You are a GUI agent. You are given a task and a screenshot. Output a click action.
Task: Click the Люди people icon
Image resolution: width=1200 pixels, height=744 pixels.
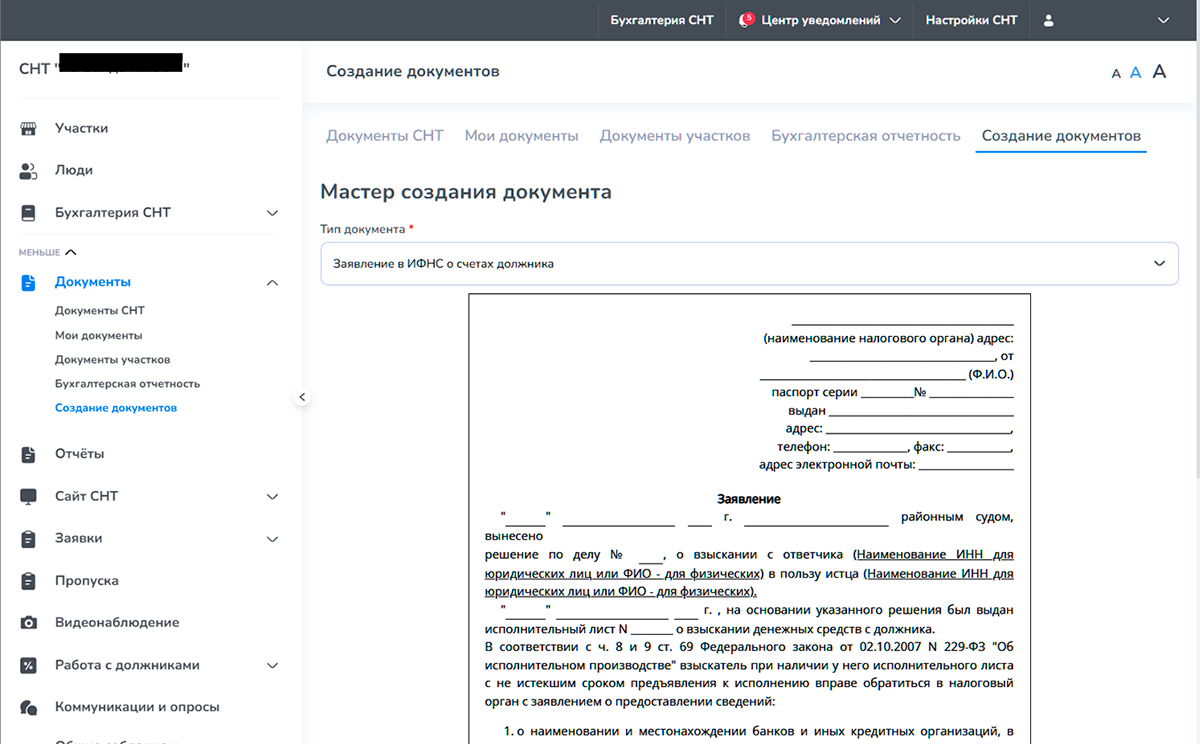coord(29,170)
